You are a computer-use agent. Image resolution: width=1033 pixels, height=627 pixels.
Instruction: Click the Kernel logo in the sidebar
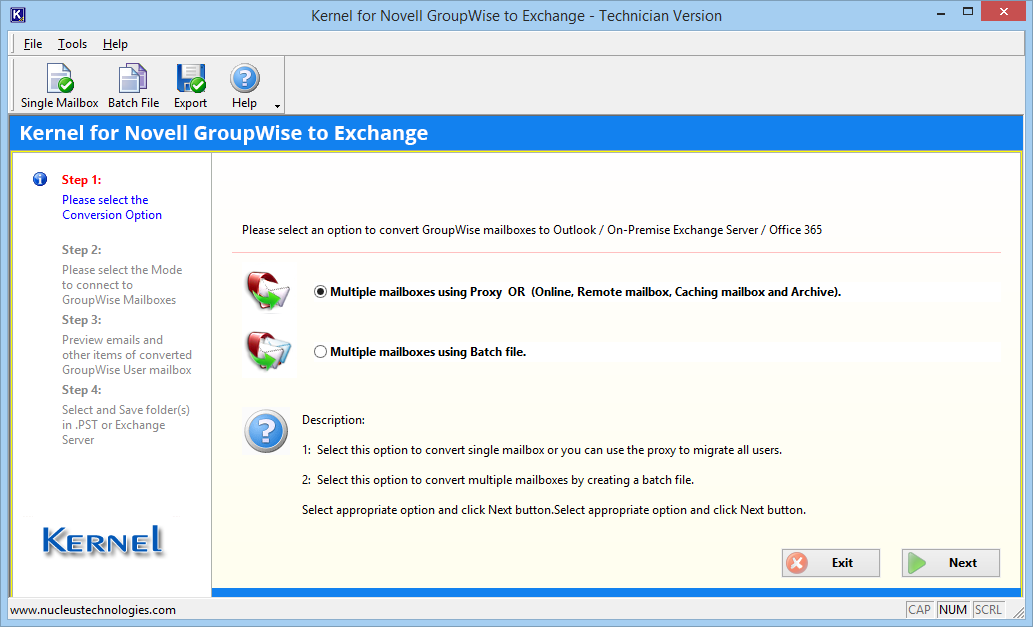[103, 540]
